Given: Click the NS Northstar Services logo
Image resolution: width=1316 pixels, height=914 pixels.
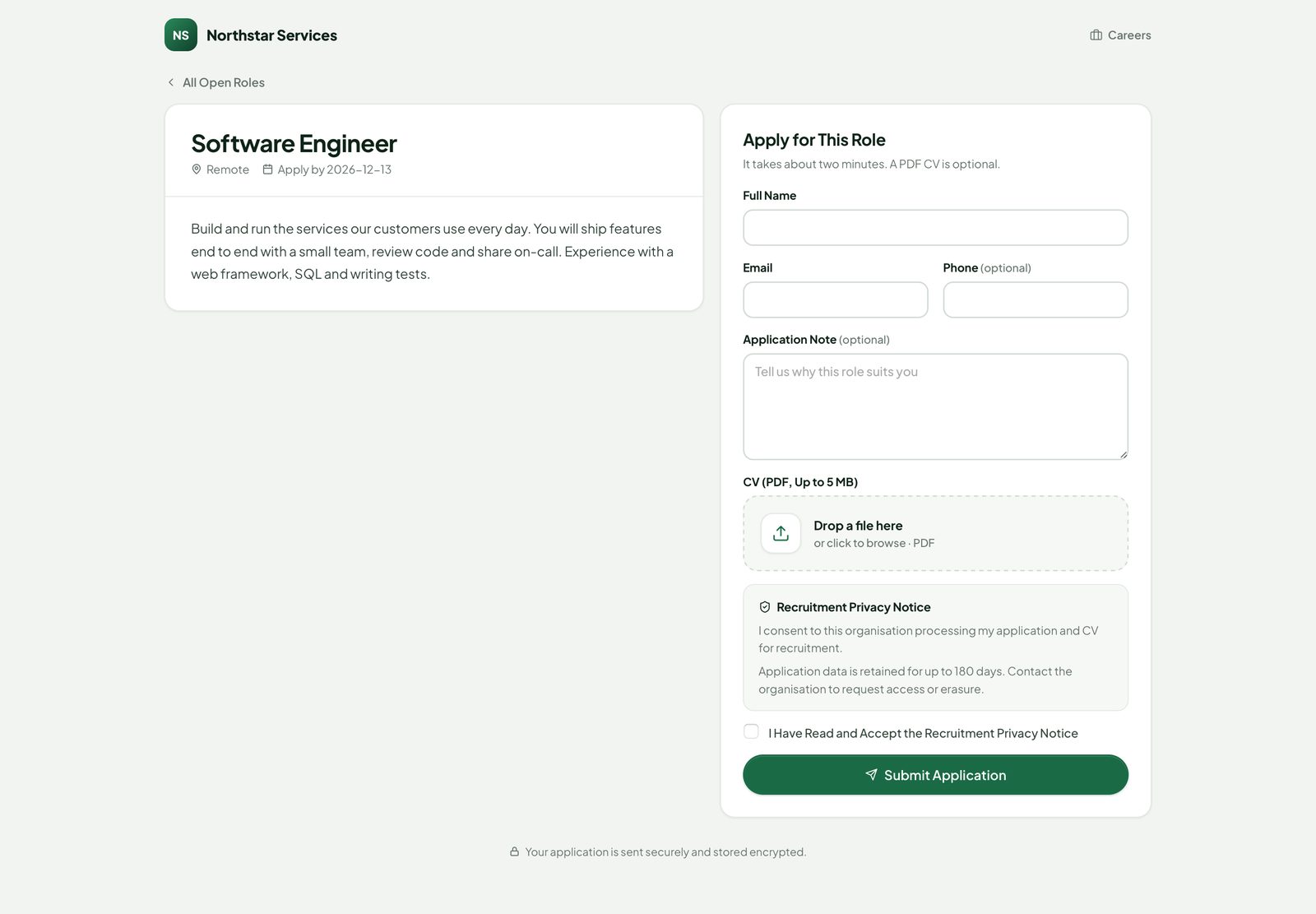Looking at the screenshot, I should [x=181, y=35].
